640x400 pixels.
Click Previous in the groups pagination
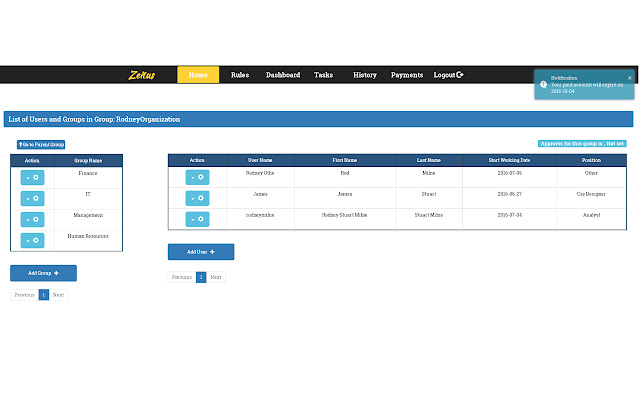[24, 295]
